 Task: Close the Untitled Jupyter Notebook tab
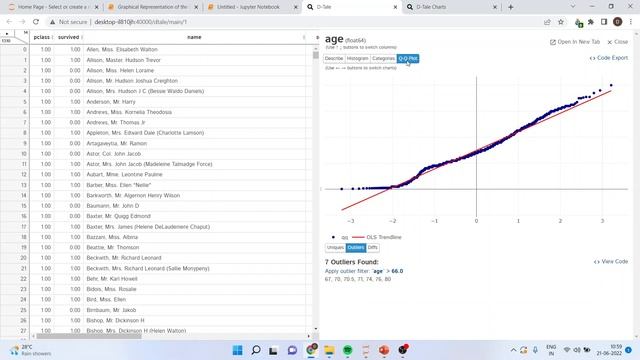(x=296, y=7)
